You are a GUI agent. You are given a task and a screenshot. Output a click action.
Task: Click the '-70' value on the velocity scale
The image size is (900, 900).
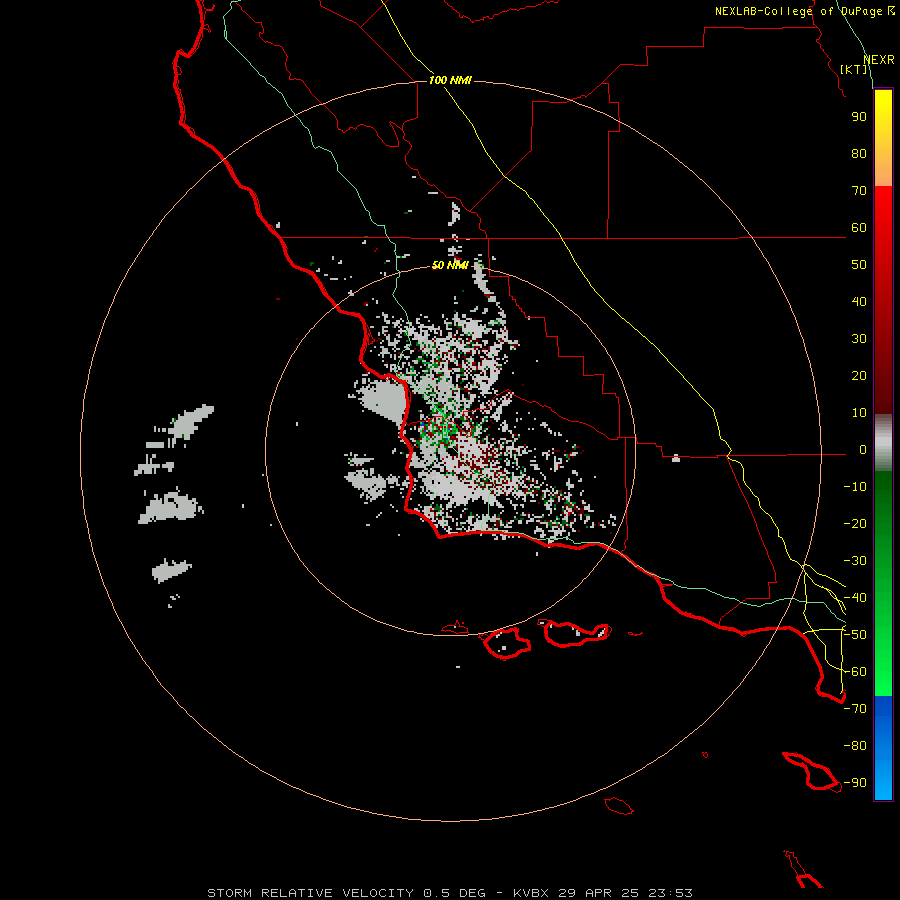point(855,709)
